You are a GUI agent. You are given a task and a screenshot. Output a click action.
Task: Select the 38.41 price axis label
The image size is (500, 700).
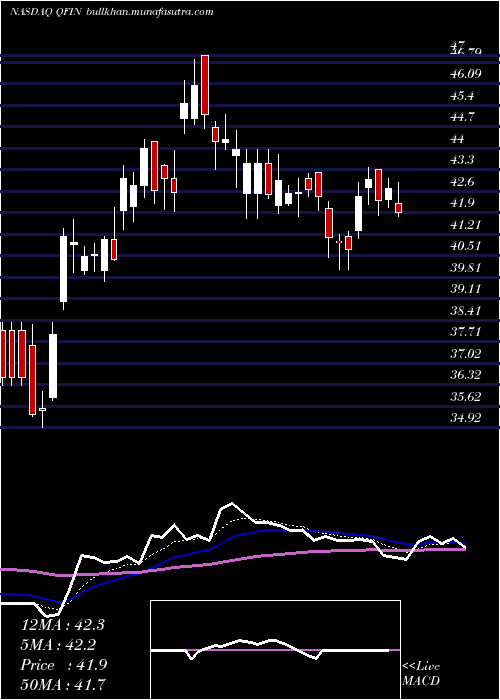(466, 310)
